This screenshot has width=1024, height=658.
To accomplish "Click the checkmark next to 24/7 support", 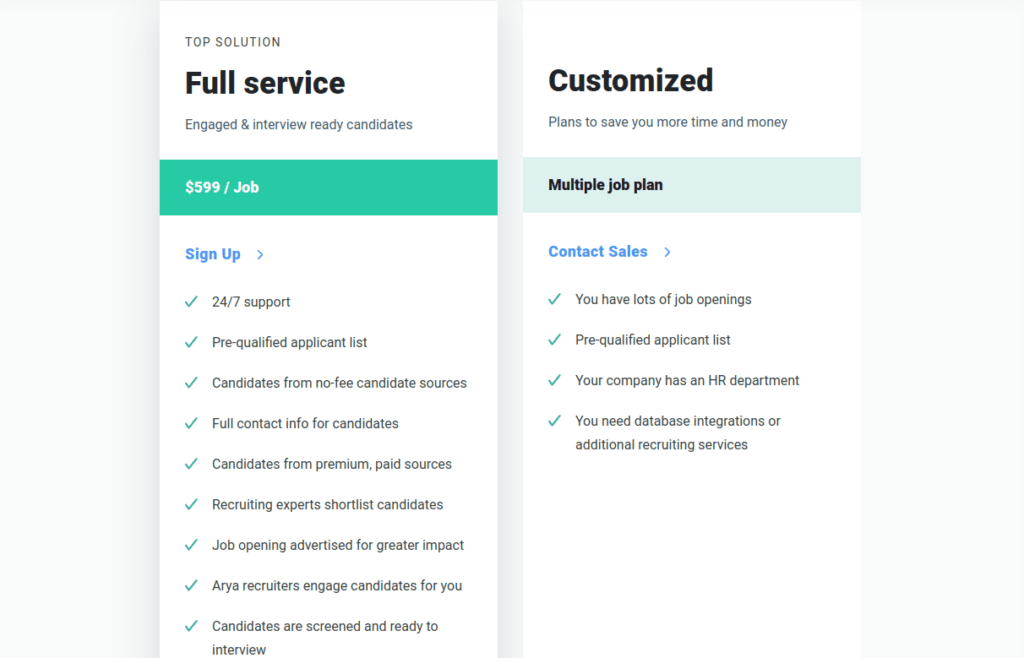I will click(x=191, y=302).
